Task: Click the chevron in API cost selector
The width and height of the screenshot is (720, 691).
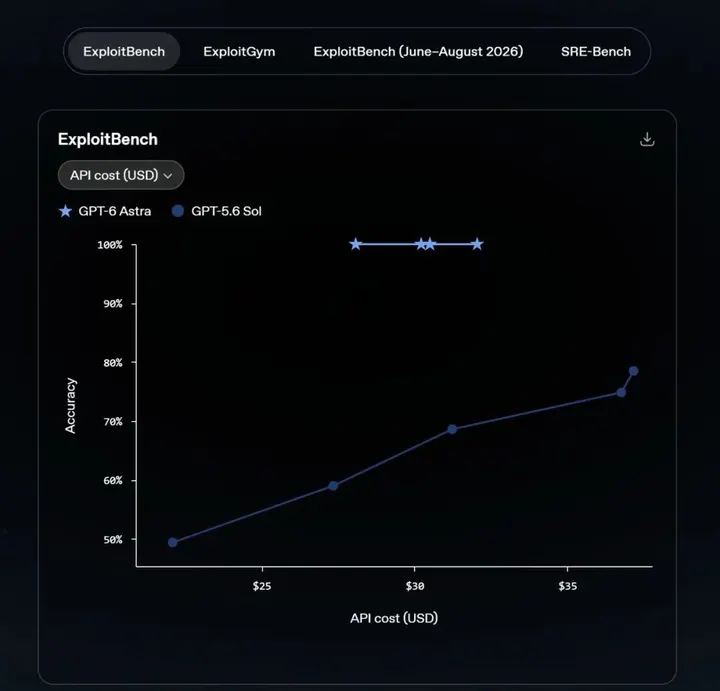Action: (x=168, y=176)
